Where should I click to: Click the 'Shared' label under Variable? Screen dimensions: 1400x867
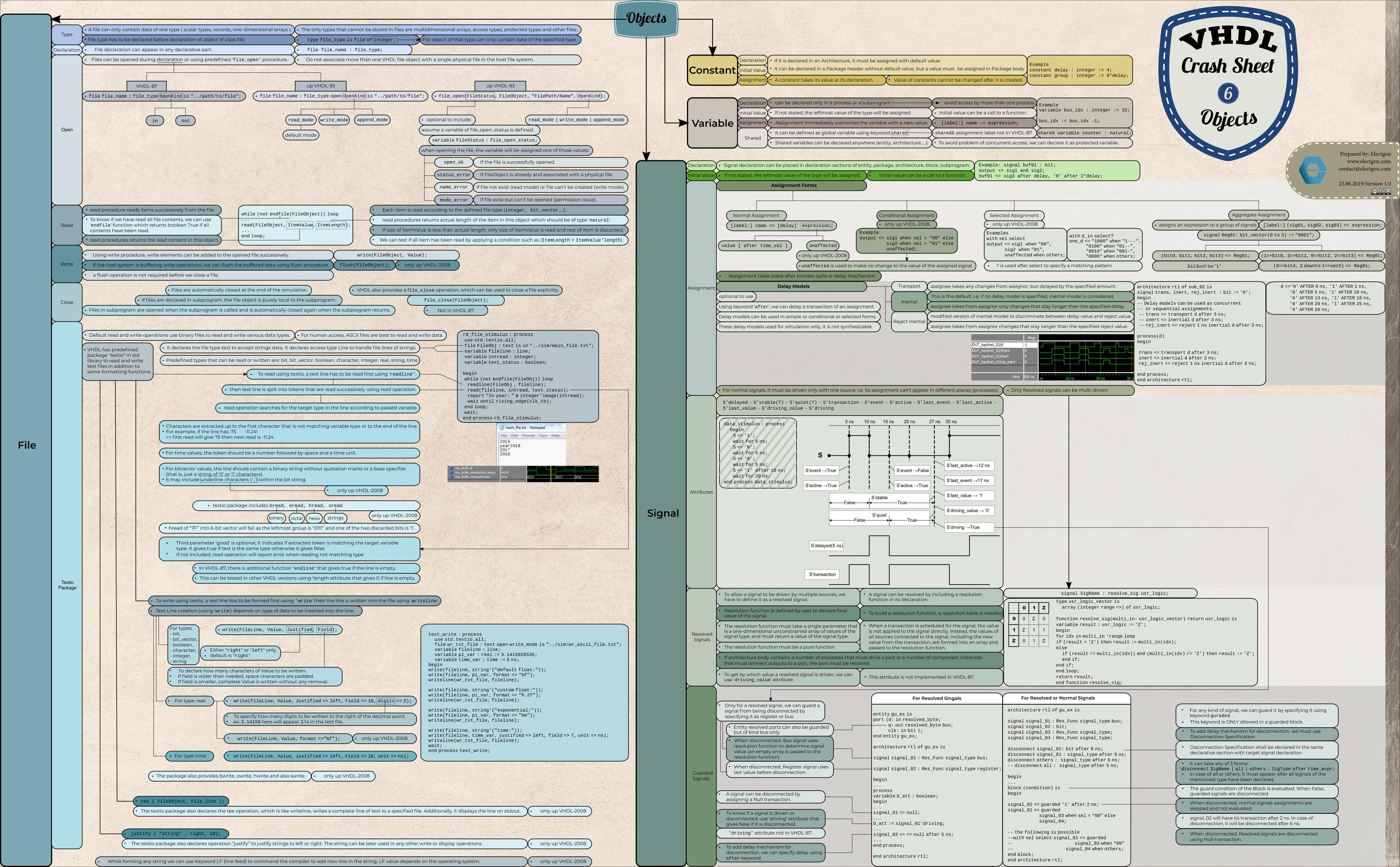752,138
